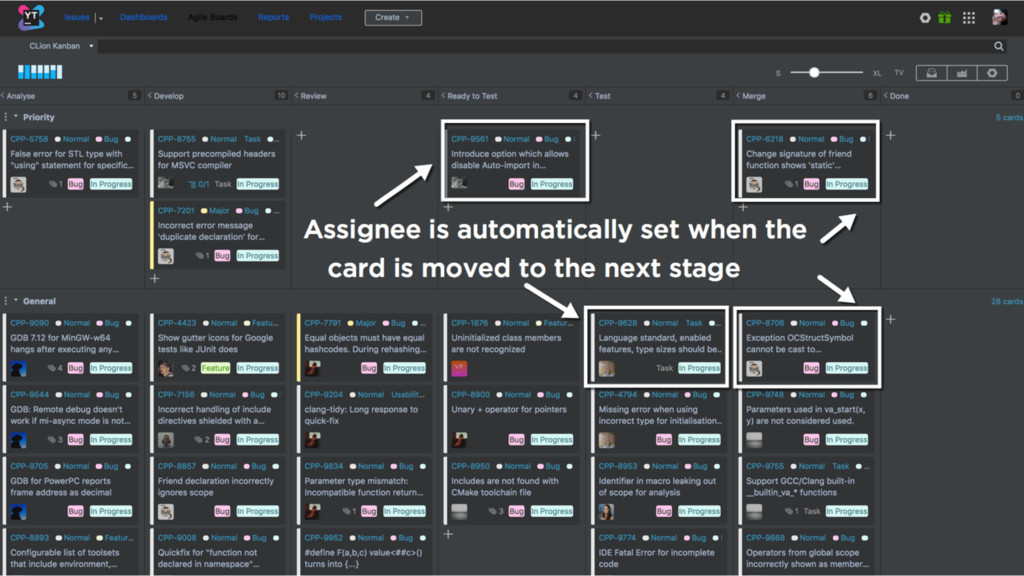Collapse the Ready to Test column
The width and height of the screenshot is (1024, 576).
[x=443, y=95]
